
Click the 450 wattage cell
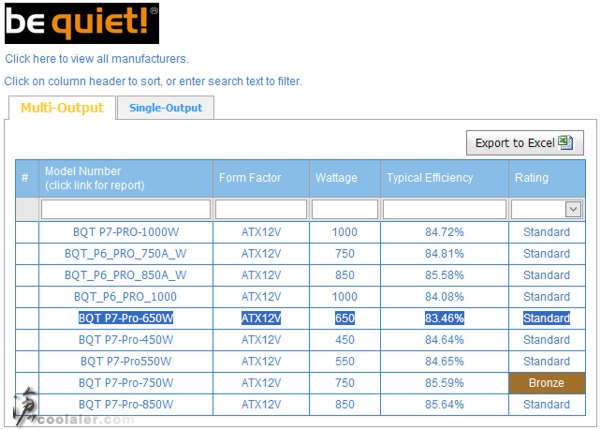tap(345, 340)
